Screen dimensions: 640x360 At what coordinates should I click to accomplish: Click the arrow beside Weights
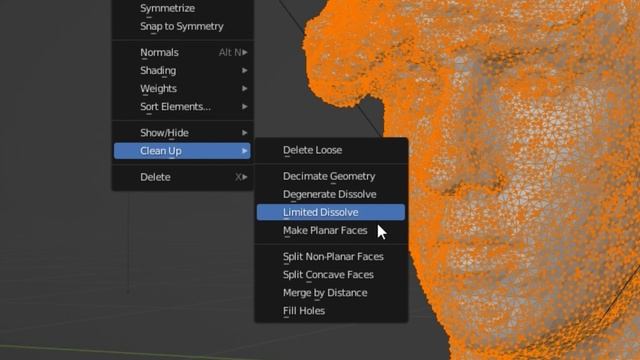tap(244, 88)
